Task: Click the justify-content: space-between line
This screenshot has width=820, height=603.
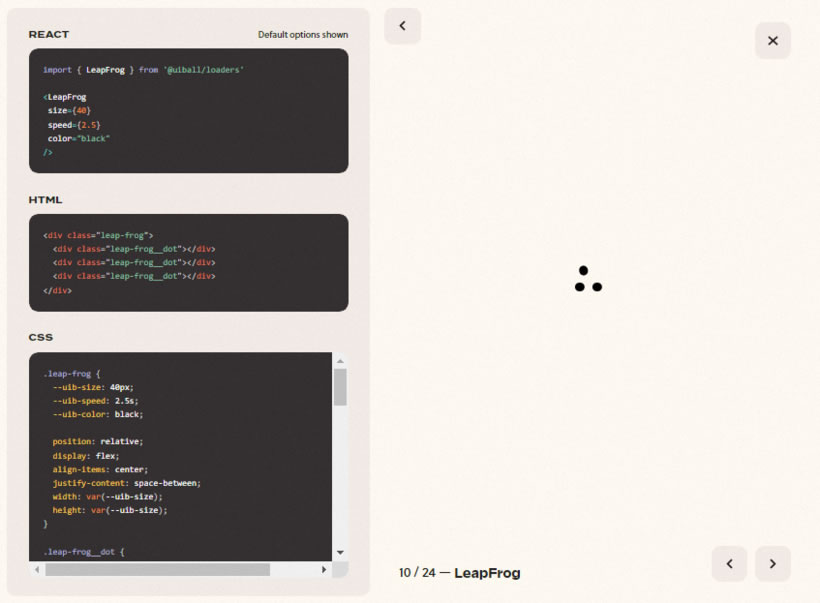Action: (127, 483)
